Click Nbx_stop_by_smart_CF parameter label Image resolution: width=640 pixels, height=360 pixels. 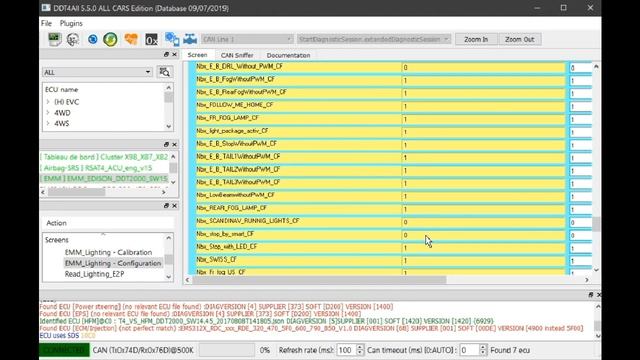click(225, 234)
